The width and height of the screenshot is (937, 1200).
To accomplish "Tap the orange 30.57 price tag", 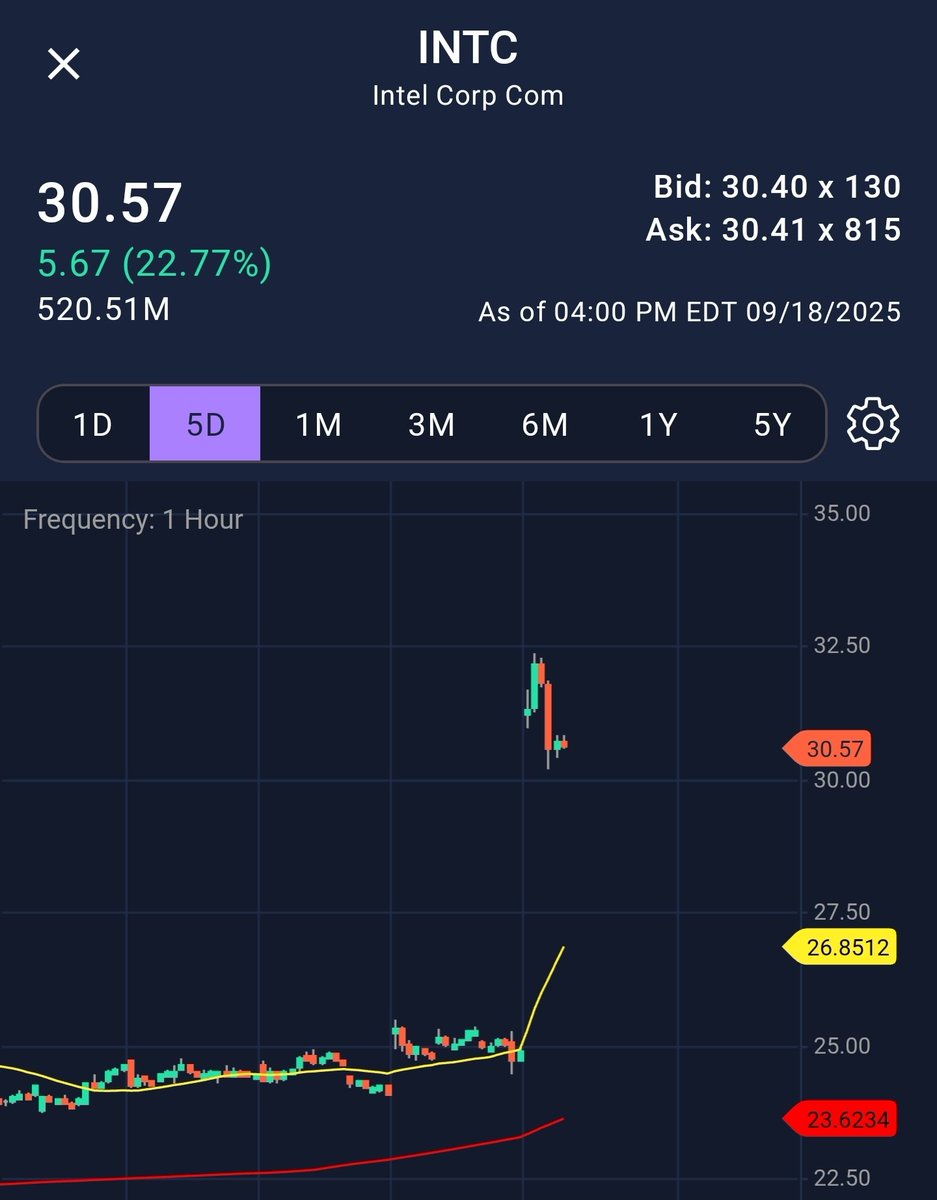I will point(828,749).
